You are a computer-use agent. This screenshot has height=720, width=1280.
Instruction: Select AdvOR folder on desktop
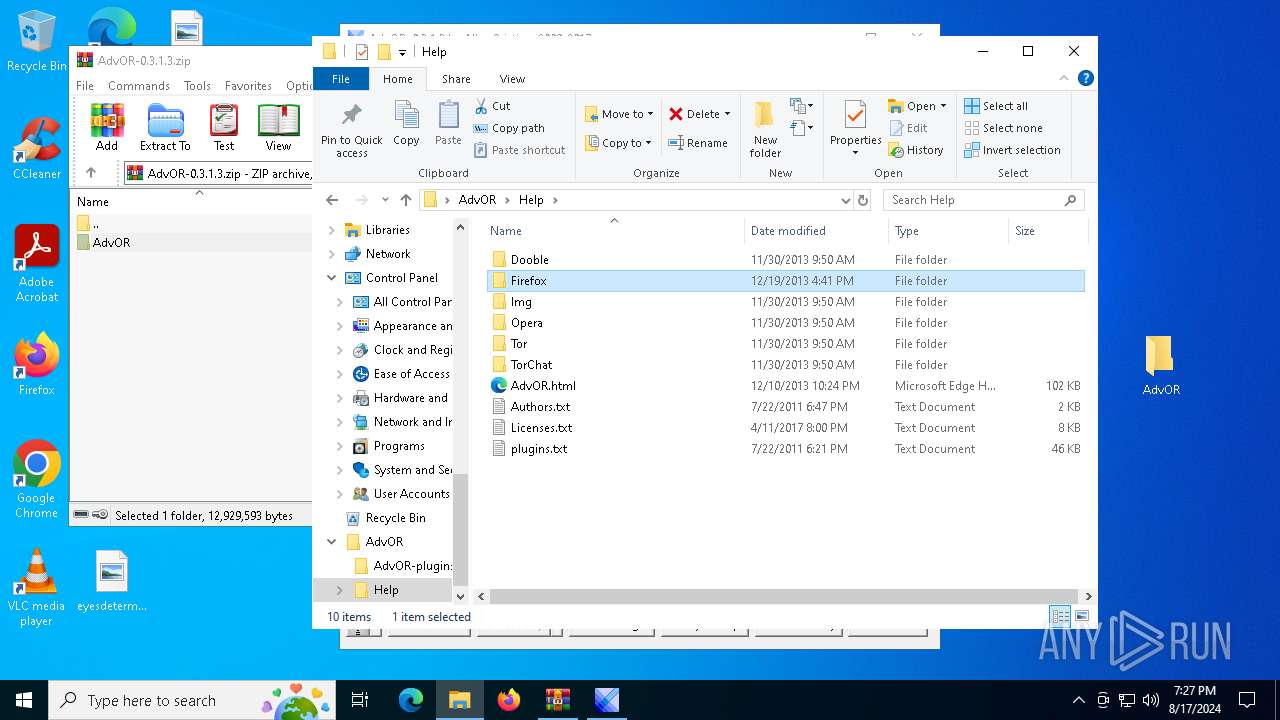point(1161,365)
